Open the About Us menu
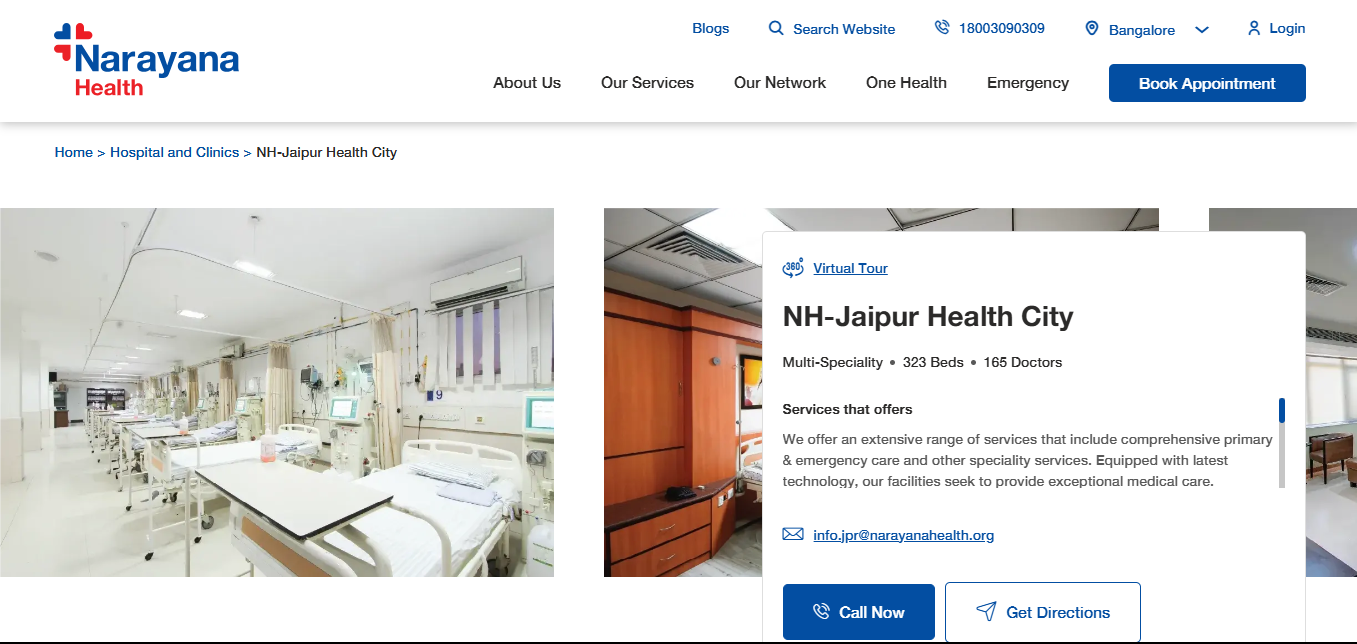The height and width of the screenshot is (644, 1357). (x=527, y=83)
